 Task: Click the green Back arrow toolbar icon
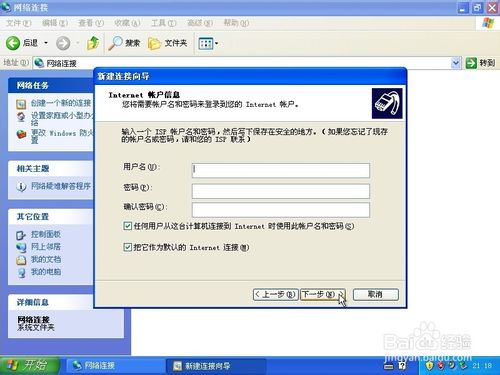pos(13,43)
